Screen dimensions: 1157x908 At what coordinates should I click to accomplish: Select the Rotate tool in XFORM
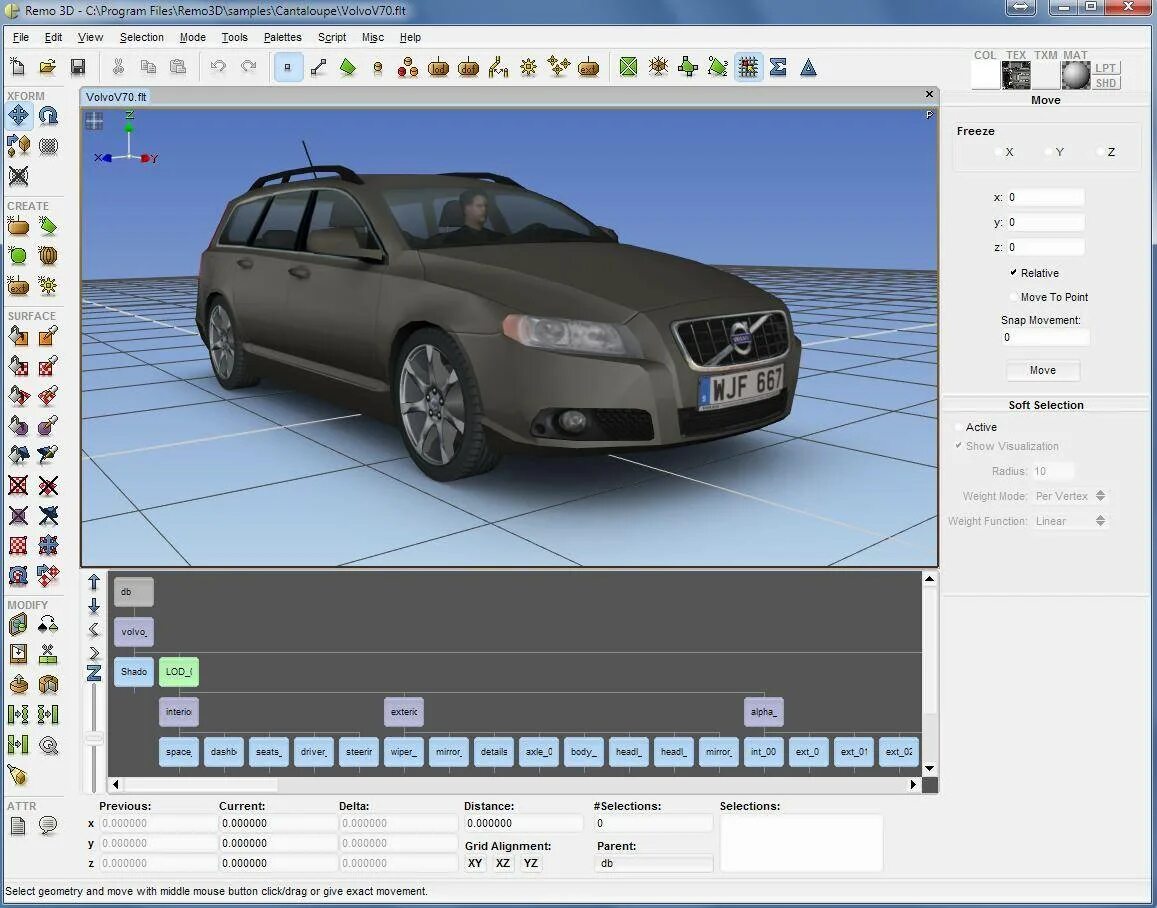click(48, 115)
